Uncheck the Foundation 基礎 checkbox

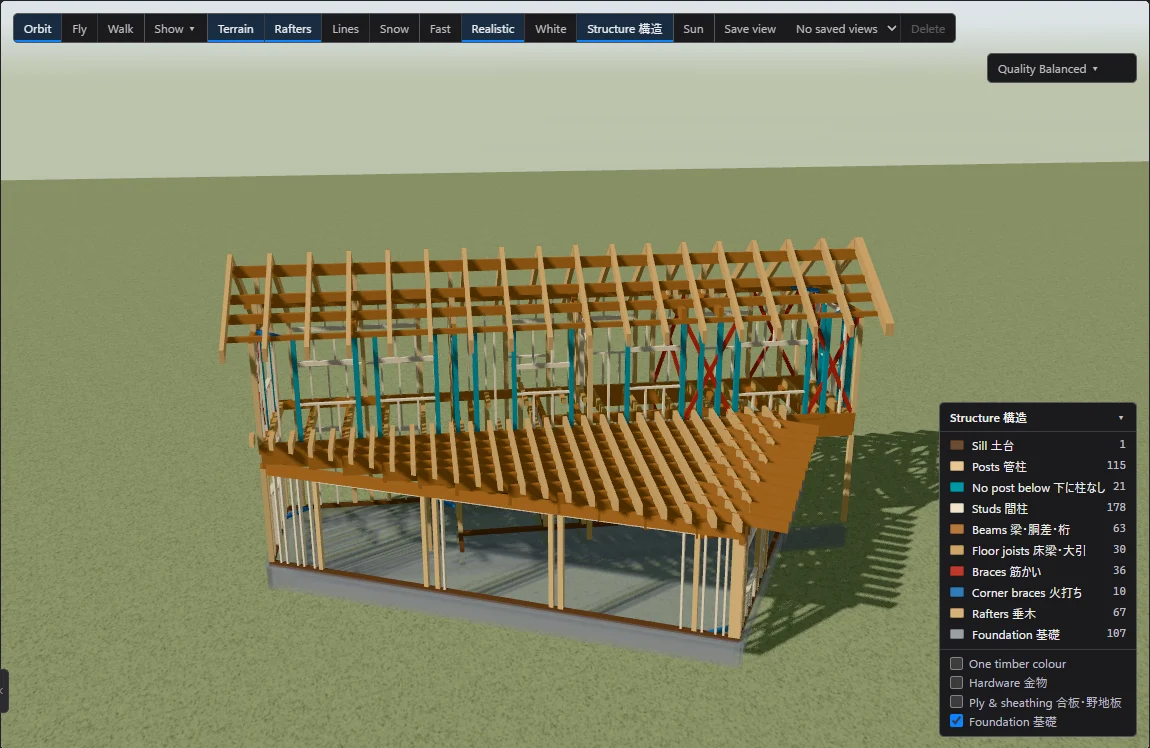click(x=956, y=721)
